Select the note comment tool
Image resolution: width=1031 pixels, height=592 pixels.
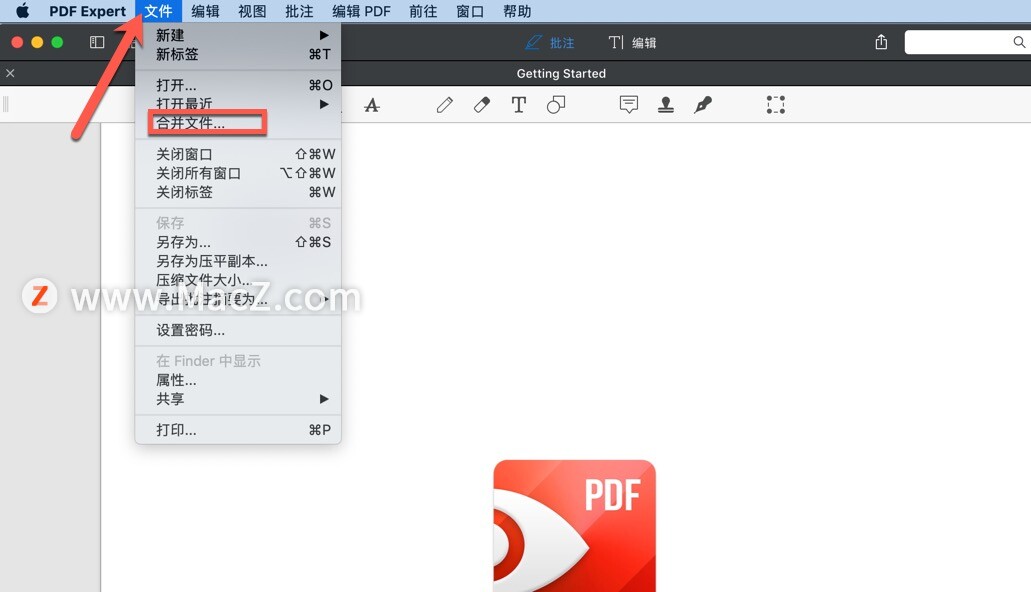tap(629, 105)
